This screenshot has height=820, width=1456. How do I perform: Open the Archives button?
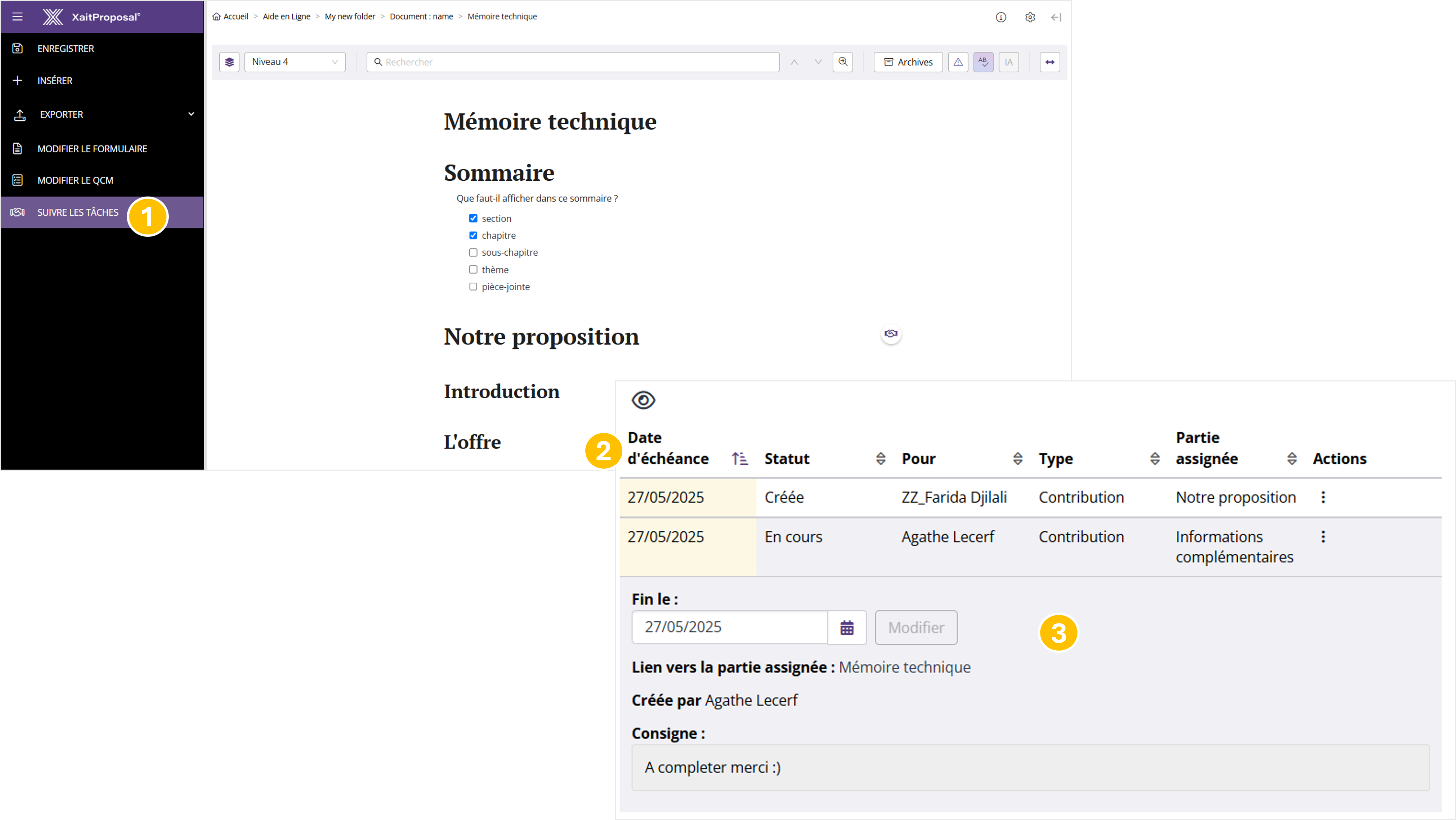908,62
